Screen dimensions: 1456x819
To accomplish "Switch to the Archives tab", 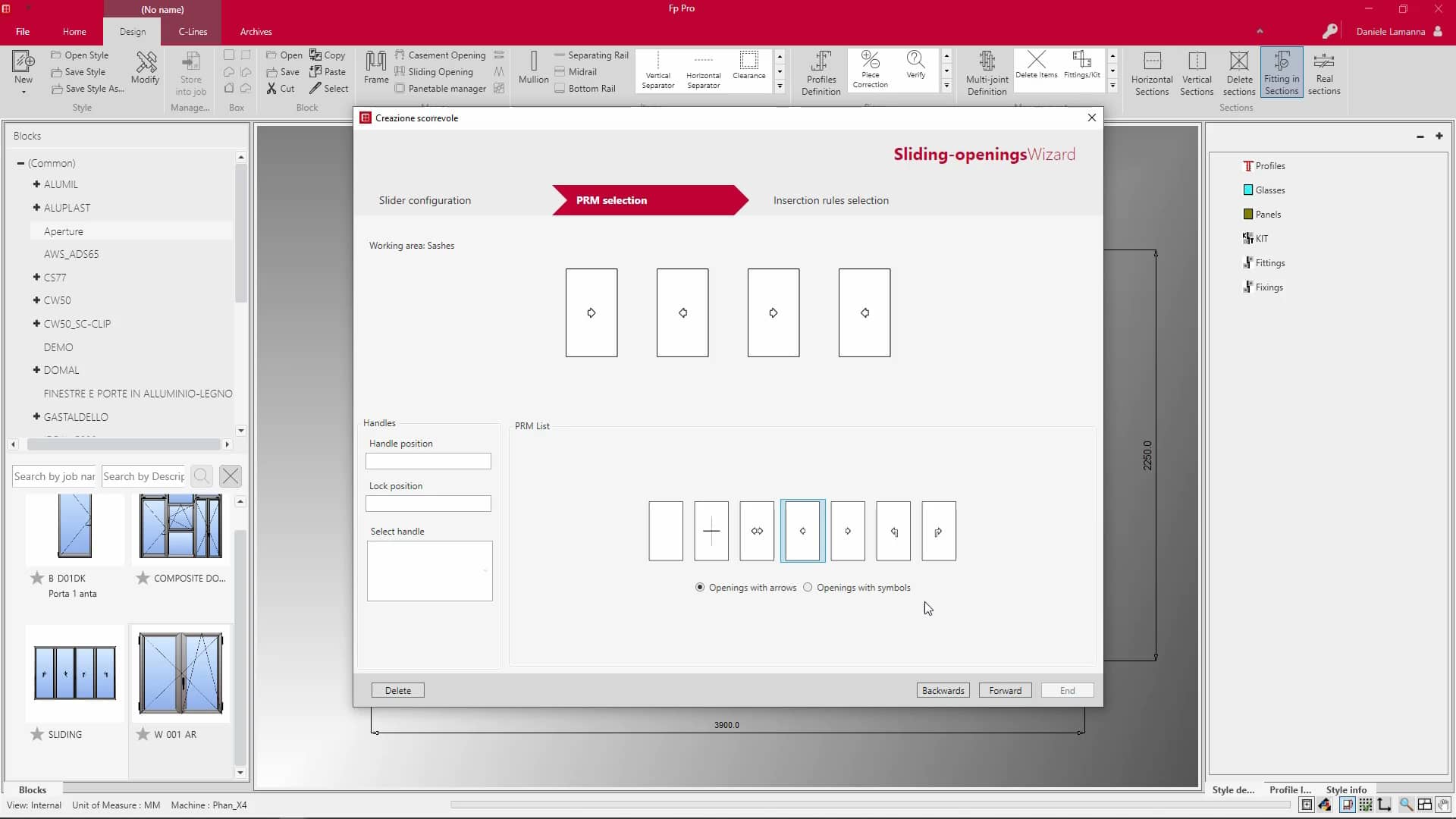I will coord(256,32).
